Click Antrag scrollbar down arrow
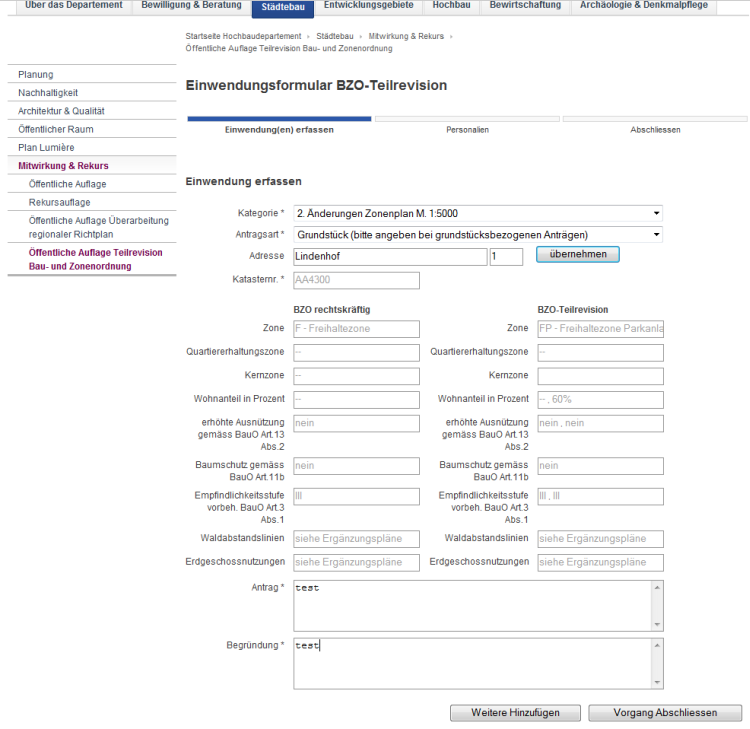Screen dimensions: 750x729 click(657, 625)
